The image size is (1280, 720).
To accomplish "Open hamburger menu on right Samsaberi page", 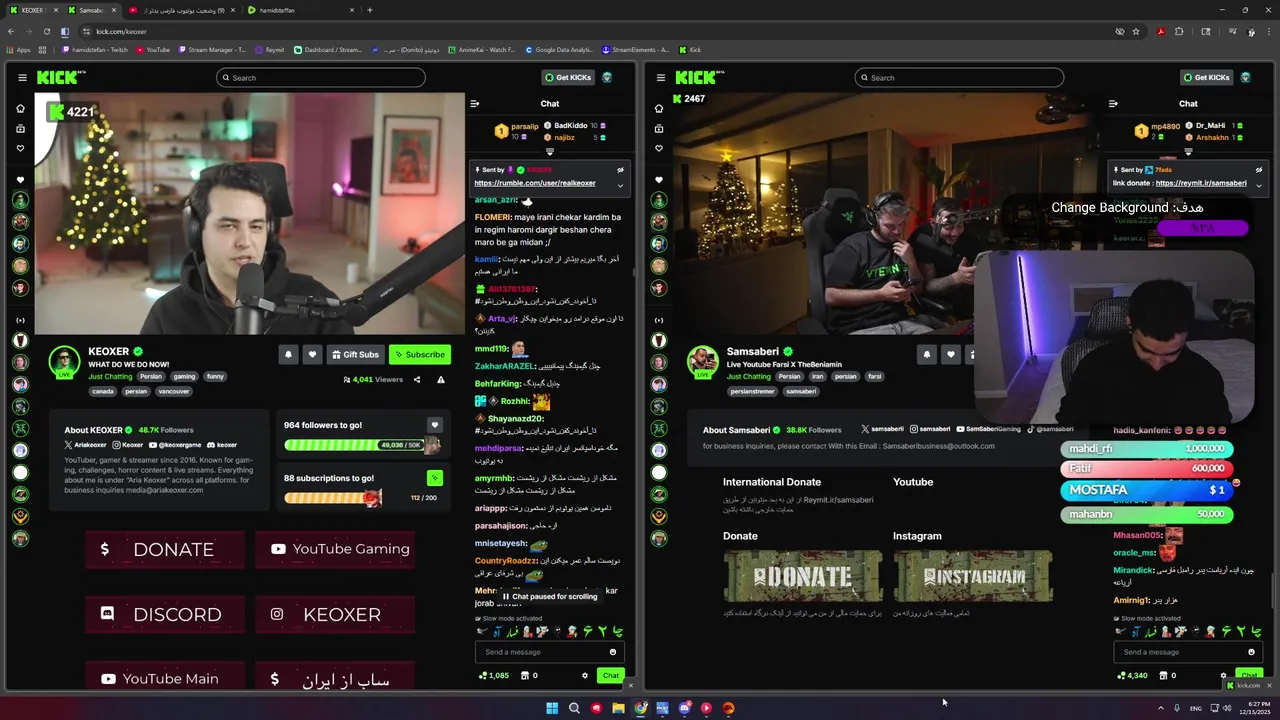I will point(660,77).
